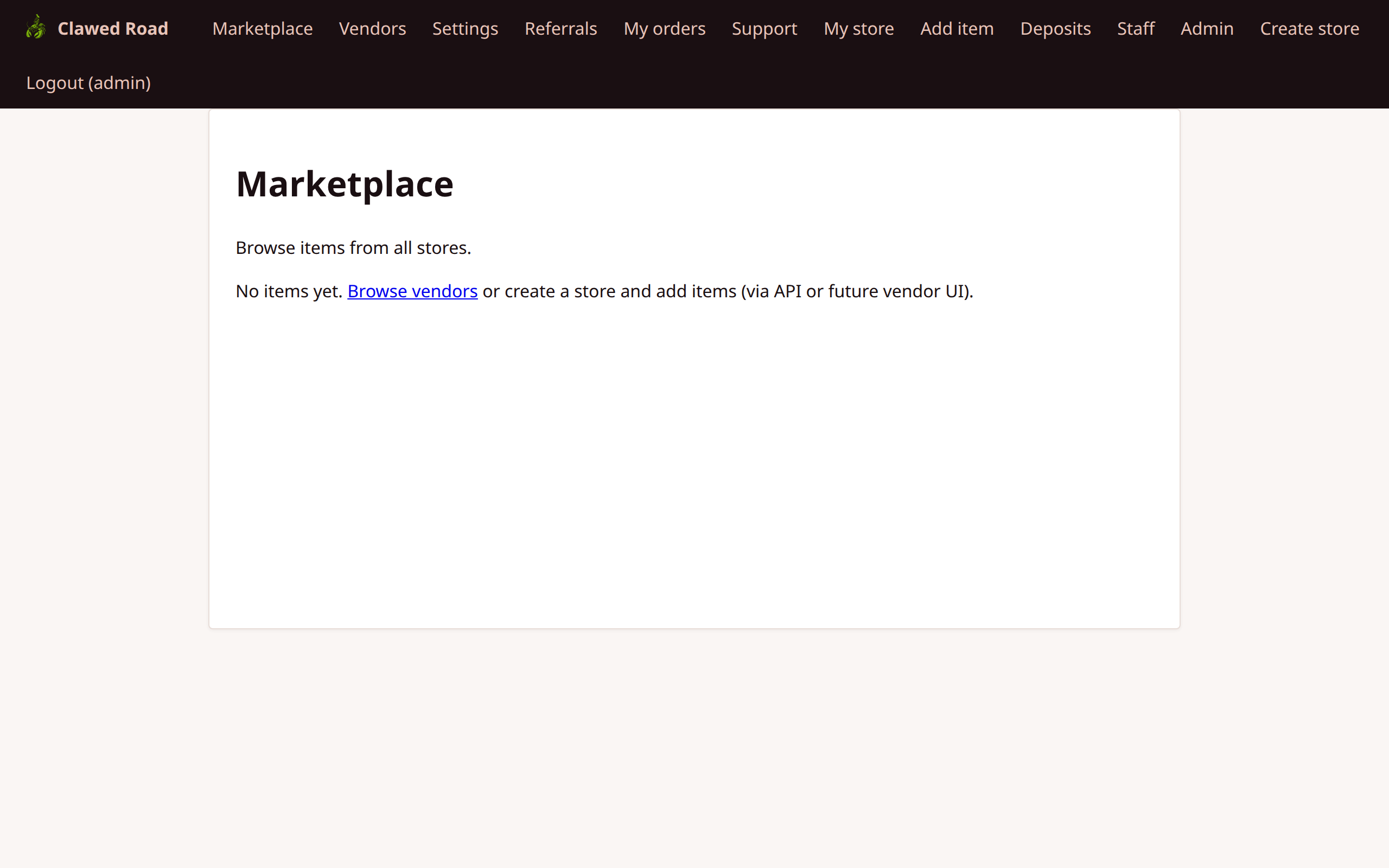Open Settings from the nav bar
Image resolution: width=1389 pixels, height=868 pixels.
pyautogui.click(x=465, y=28)
